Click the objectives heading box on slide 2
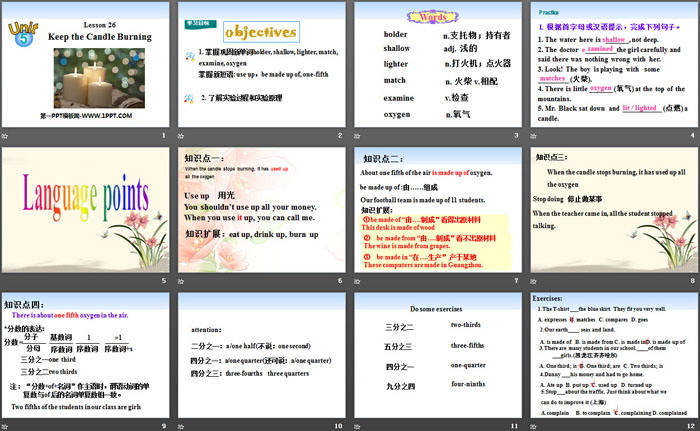This screenshot has width=700, height=431. click(x=258, y=31)
